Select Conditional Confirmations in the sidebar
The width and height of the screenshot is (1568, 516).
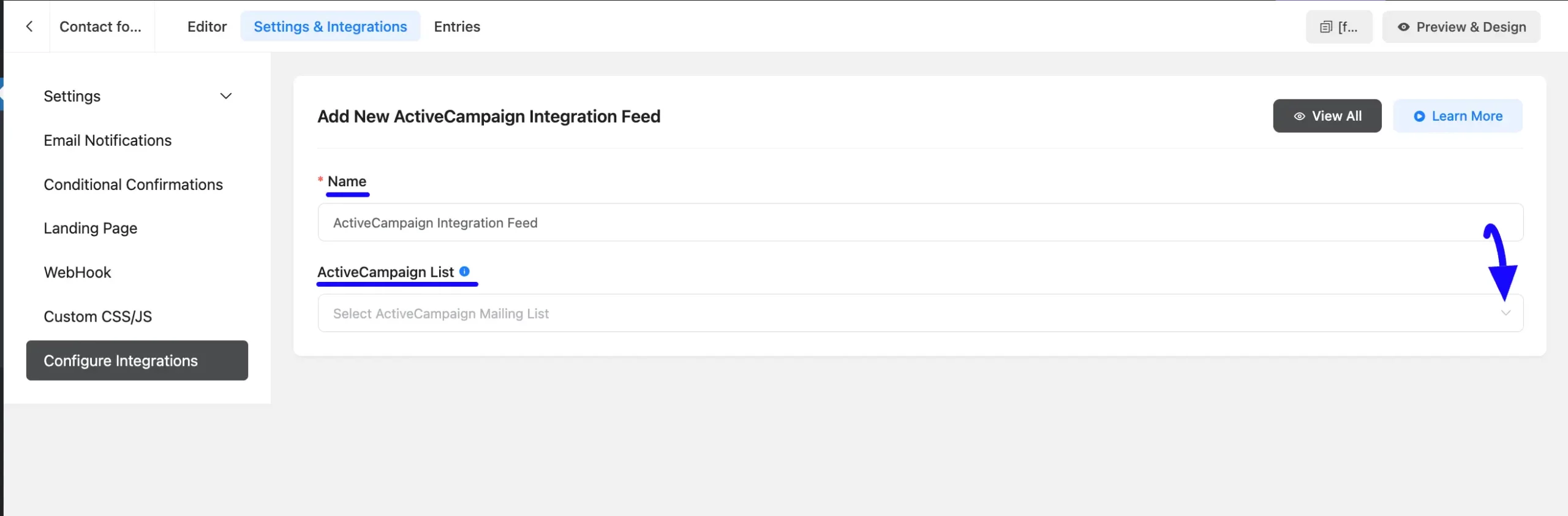132,184
